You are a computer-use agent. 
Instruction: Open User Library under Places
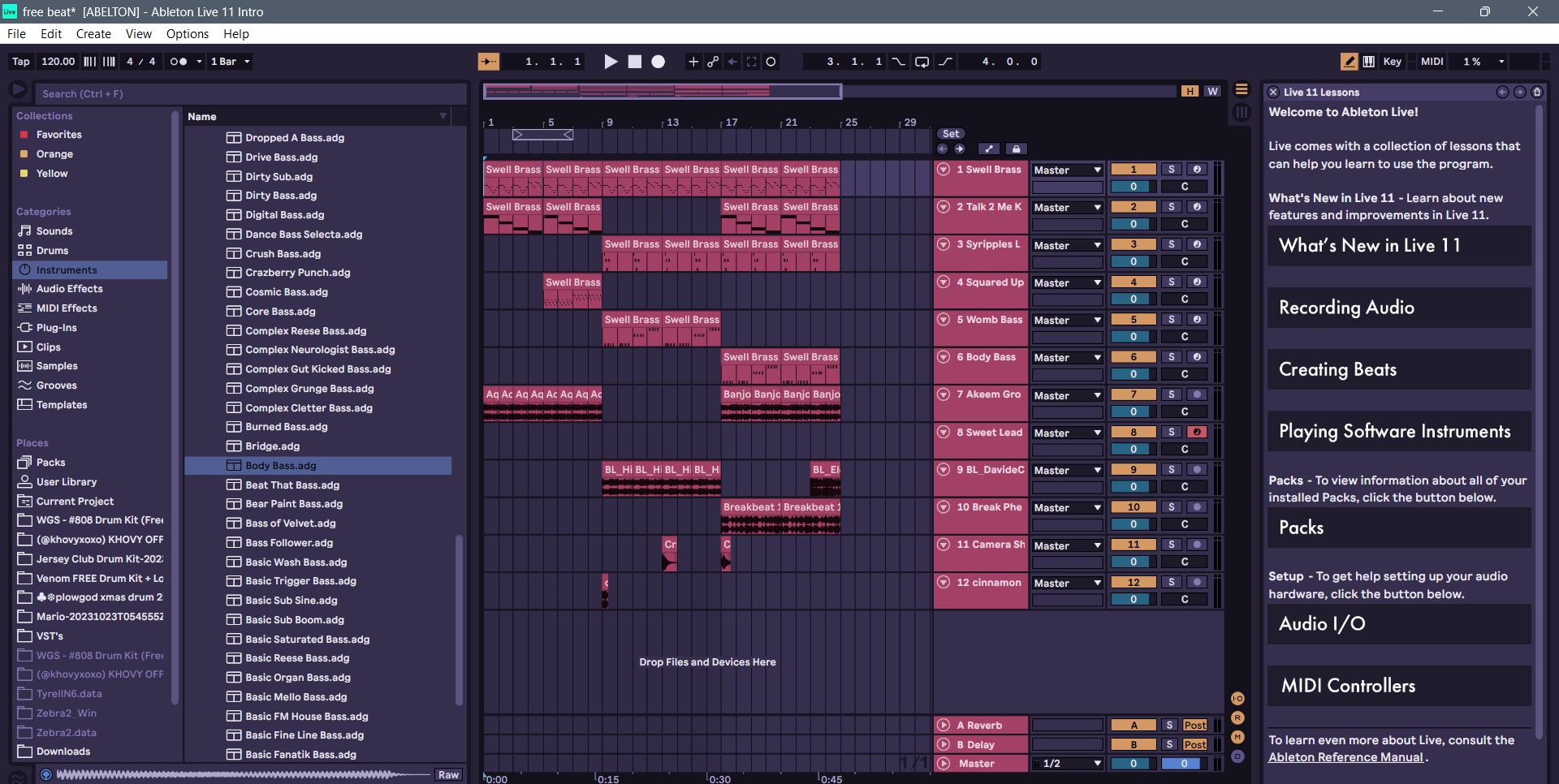tap(67, 482)
